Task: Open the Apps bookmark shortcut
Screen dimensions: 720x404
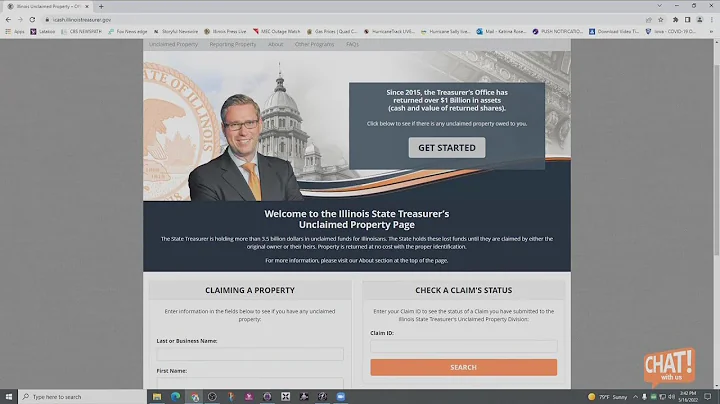Action: tap(15, 32)
